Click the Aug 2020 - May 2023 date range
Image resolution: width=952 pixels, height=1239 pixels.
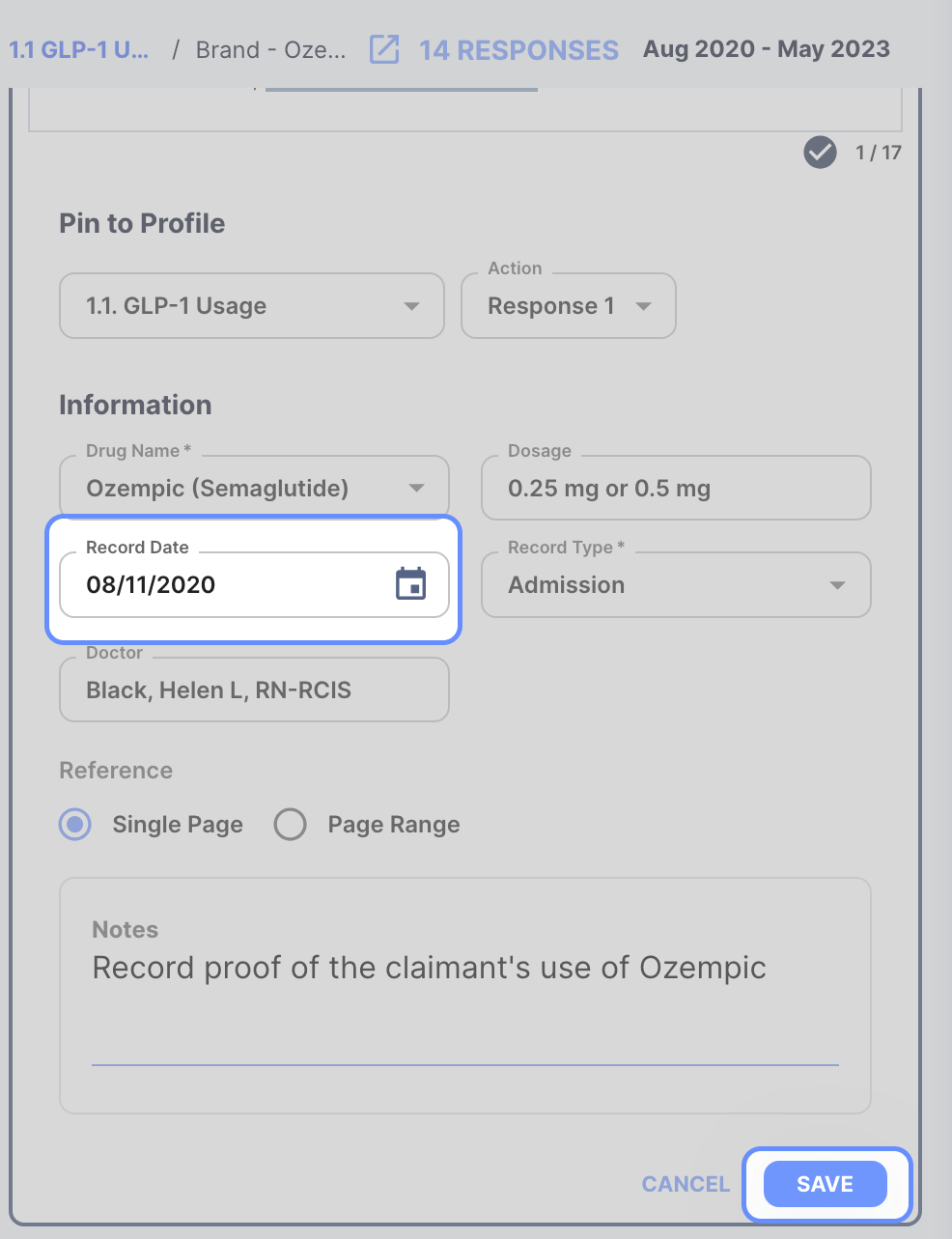click(767, 49)
